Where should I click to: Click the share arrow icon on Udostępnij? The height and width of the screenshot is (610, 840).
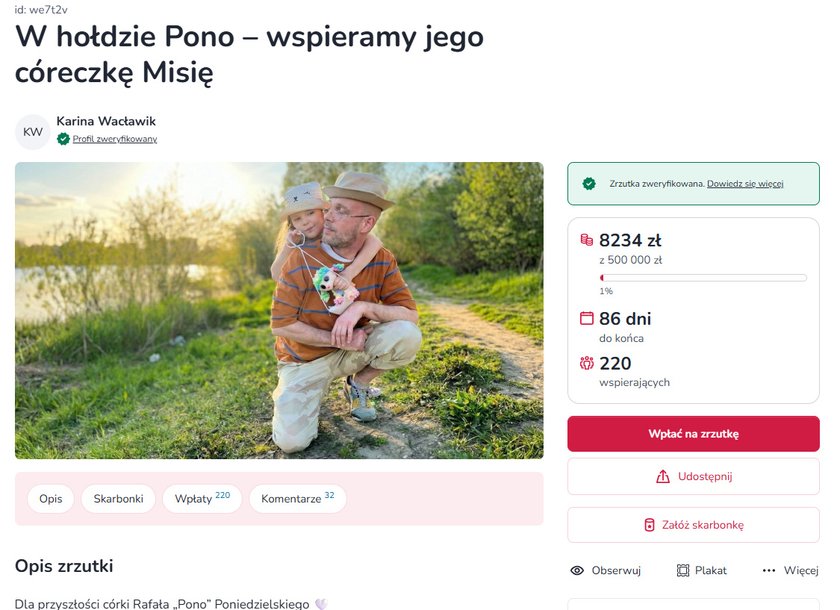pos(662,477)
